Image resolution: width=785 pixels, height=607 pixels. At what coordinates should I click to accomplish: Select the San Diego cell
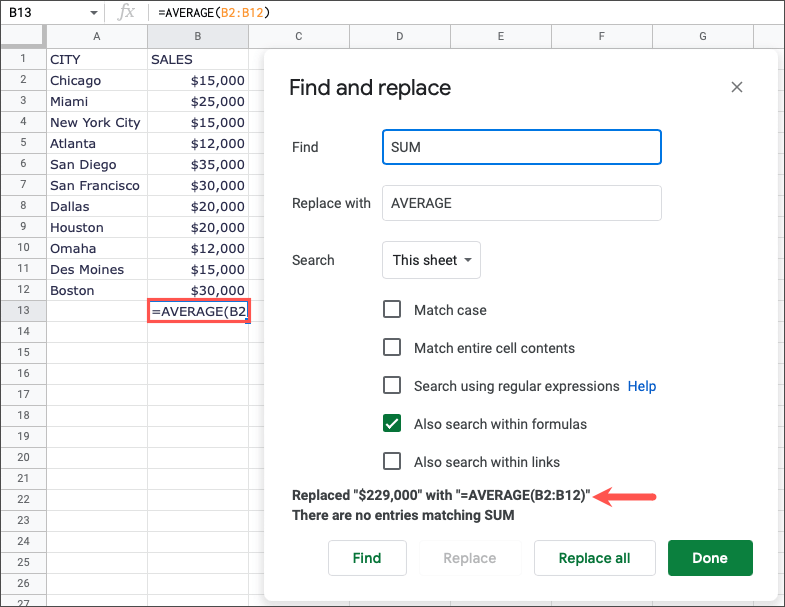(97, 164)
